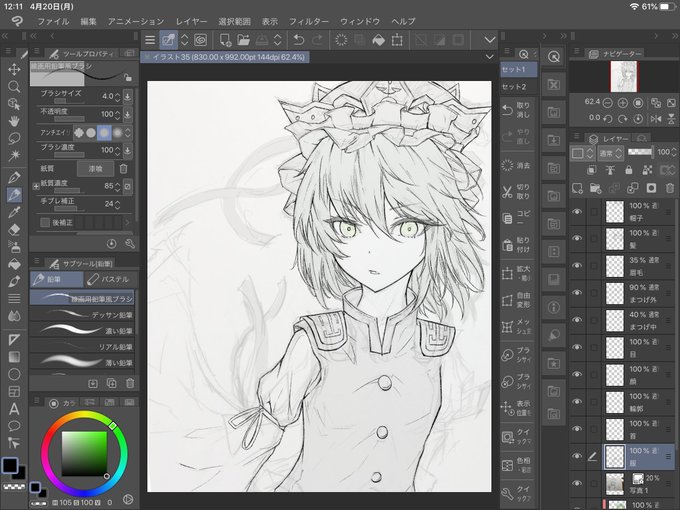Open canvas tab list chevron
Viewport: 680px width, 510px height.
pyautogui.click(x=490, y=57)
